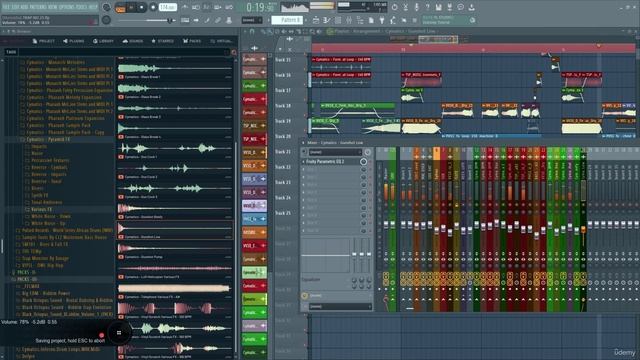Click the speech bubble news icon
The height and width of the screenshot is (360, 640).
pos(460,7)
